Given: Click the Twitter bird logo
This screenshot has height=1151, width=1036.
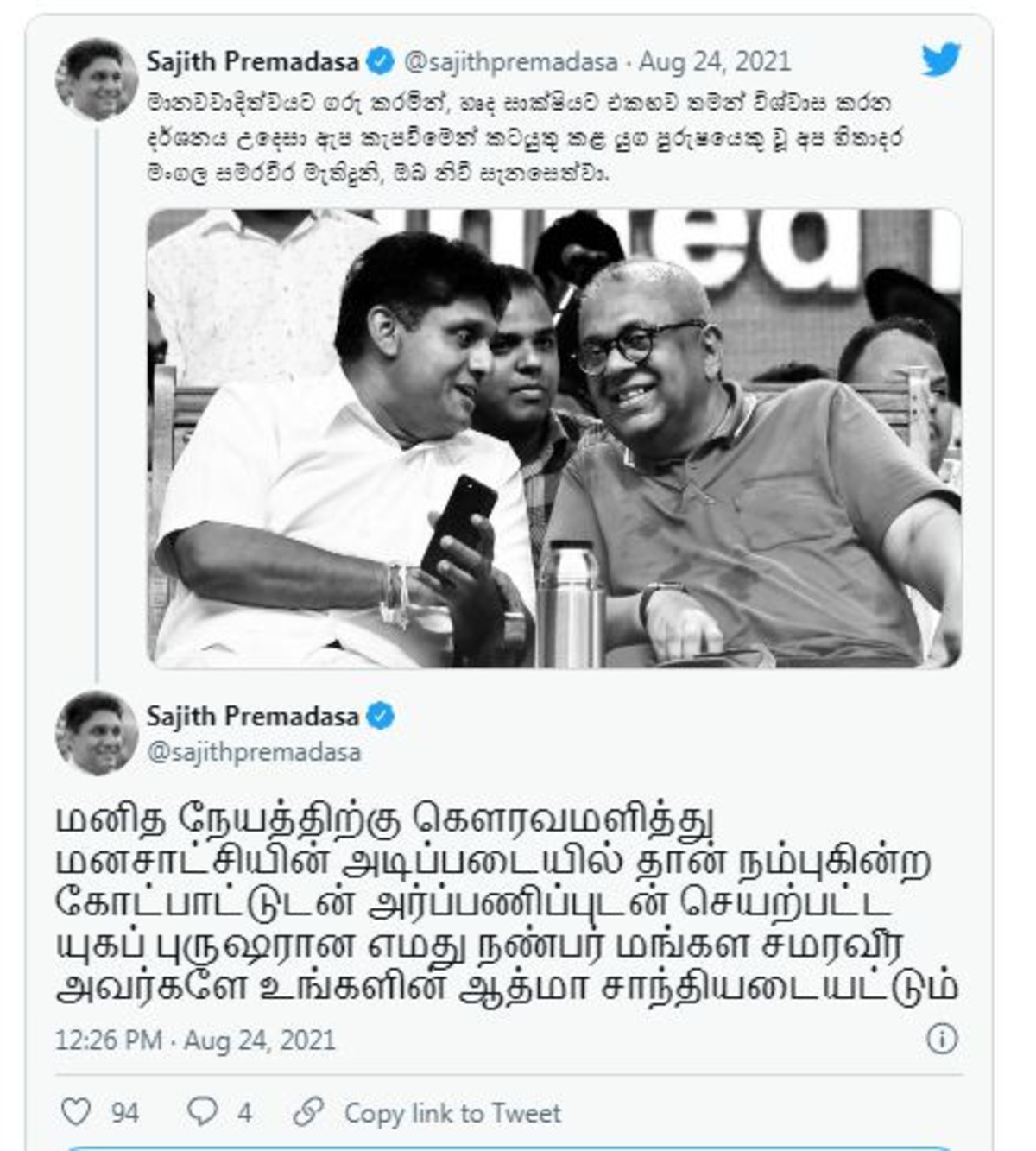Looking at the screenshot, I should coord(940,60).
